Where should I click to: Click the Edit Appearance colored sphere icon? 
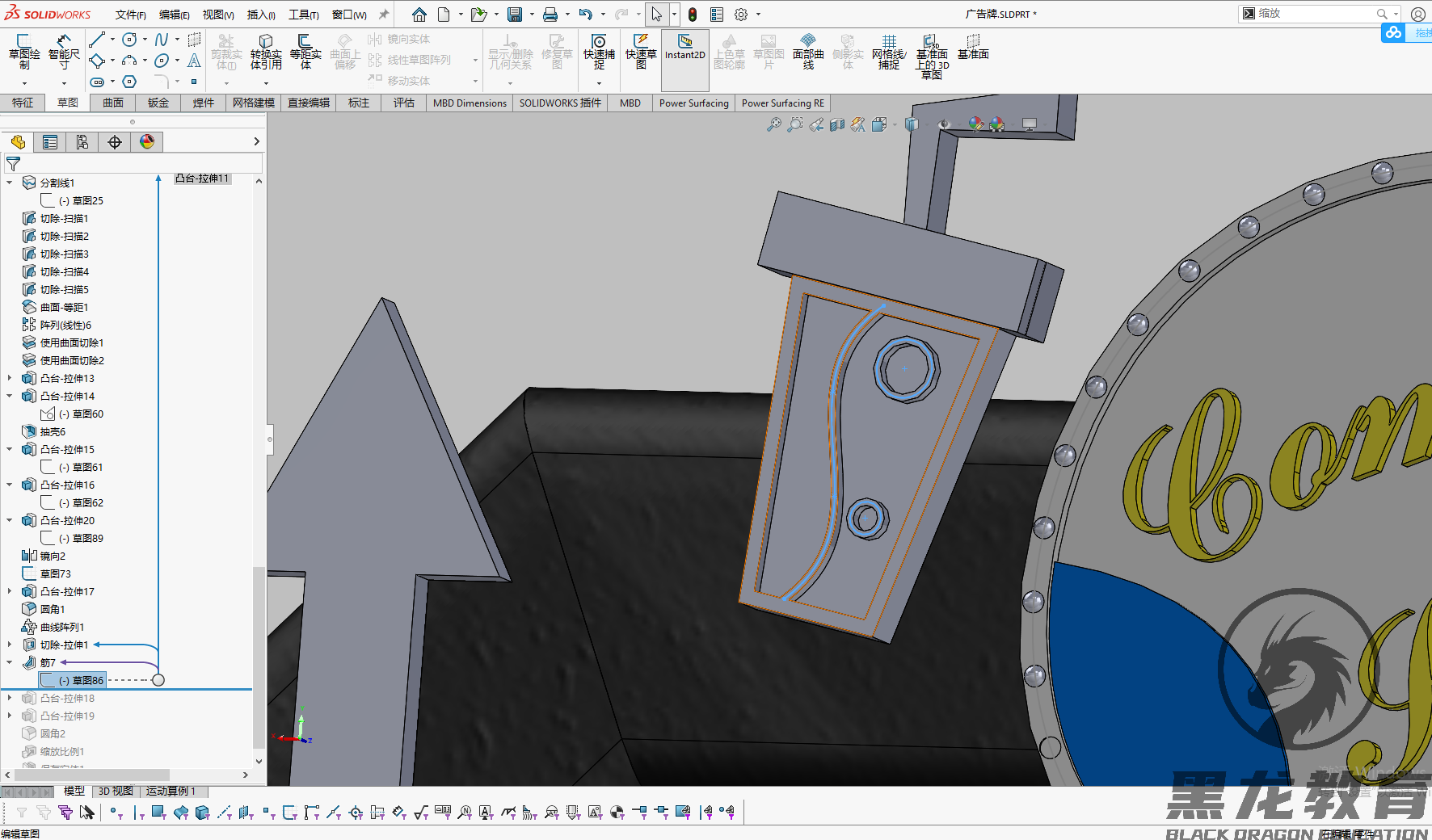pos(975,124)
